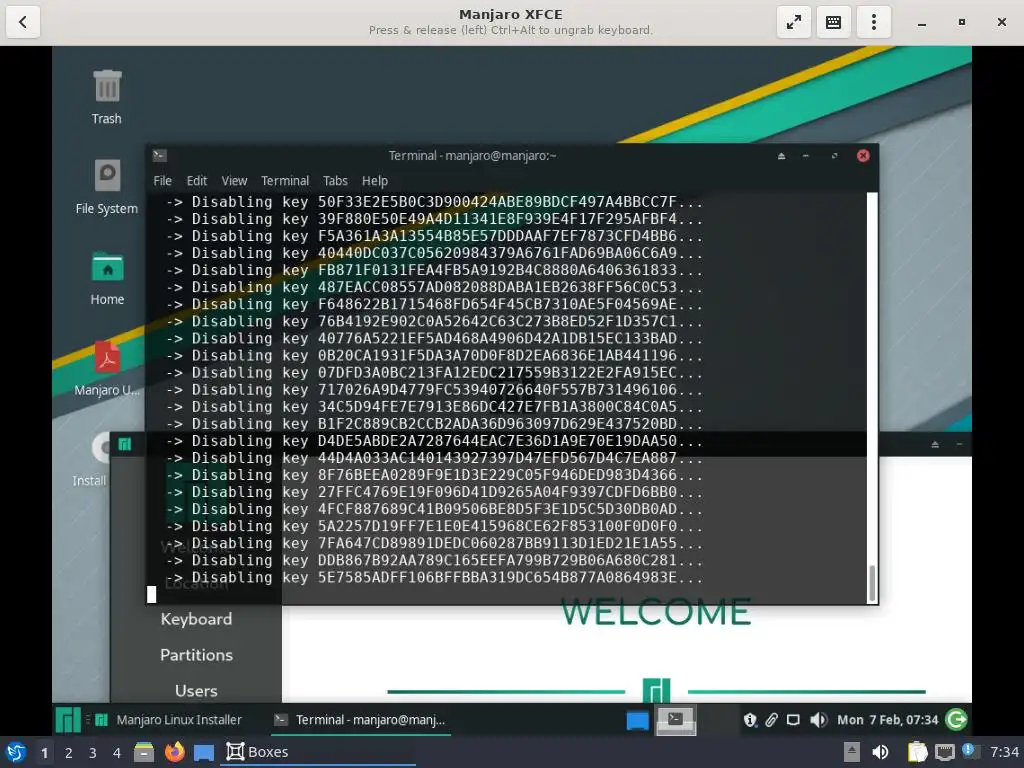The width and height of the screenshot is (1024, 768).
Task: Open the host clock showing 7:34
Action: 1004,752
